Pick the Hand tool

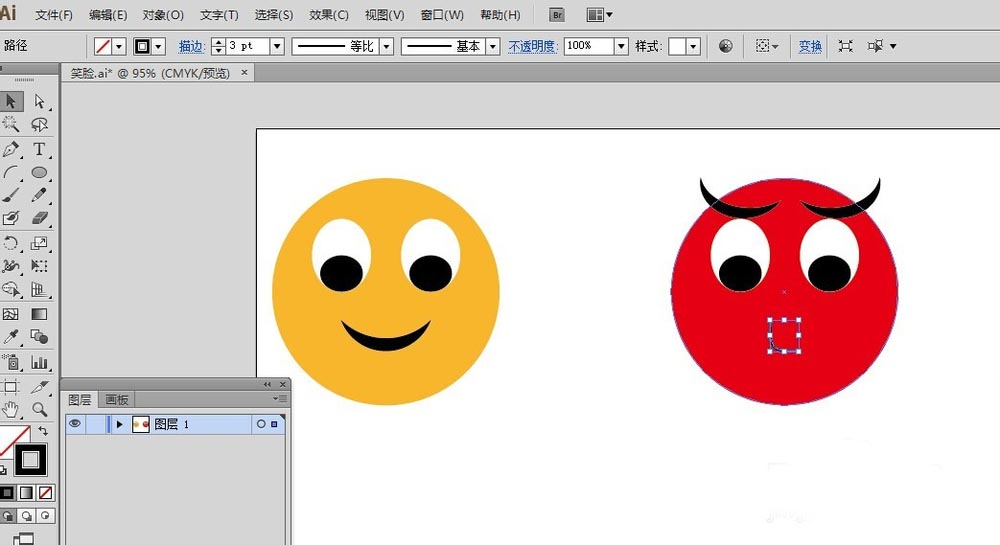pyautogui.click(x=11, y=409)
